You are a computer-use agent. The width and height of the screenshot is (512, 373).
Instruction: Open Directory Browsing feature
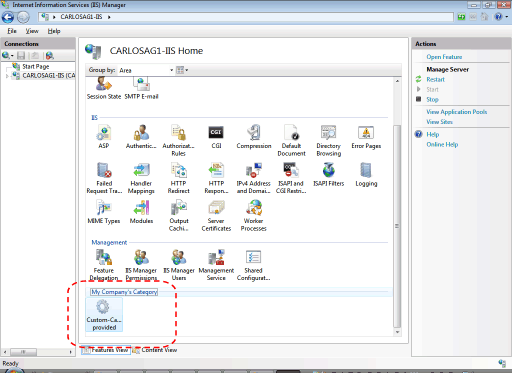click(x=329, y=141)
